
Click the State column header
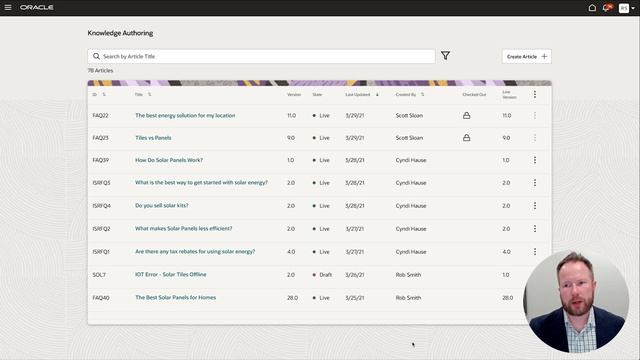(x=317, y=94)
